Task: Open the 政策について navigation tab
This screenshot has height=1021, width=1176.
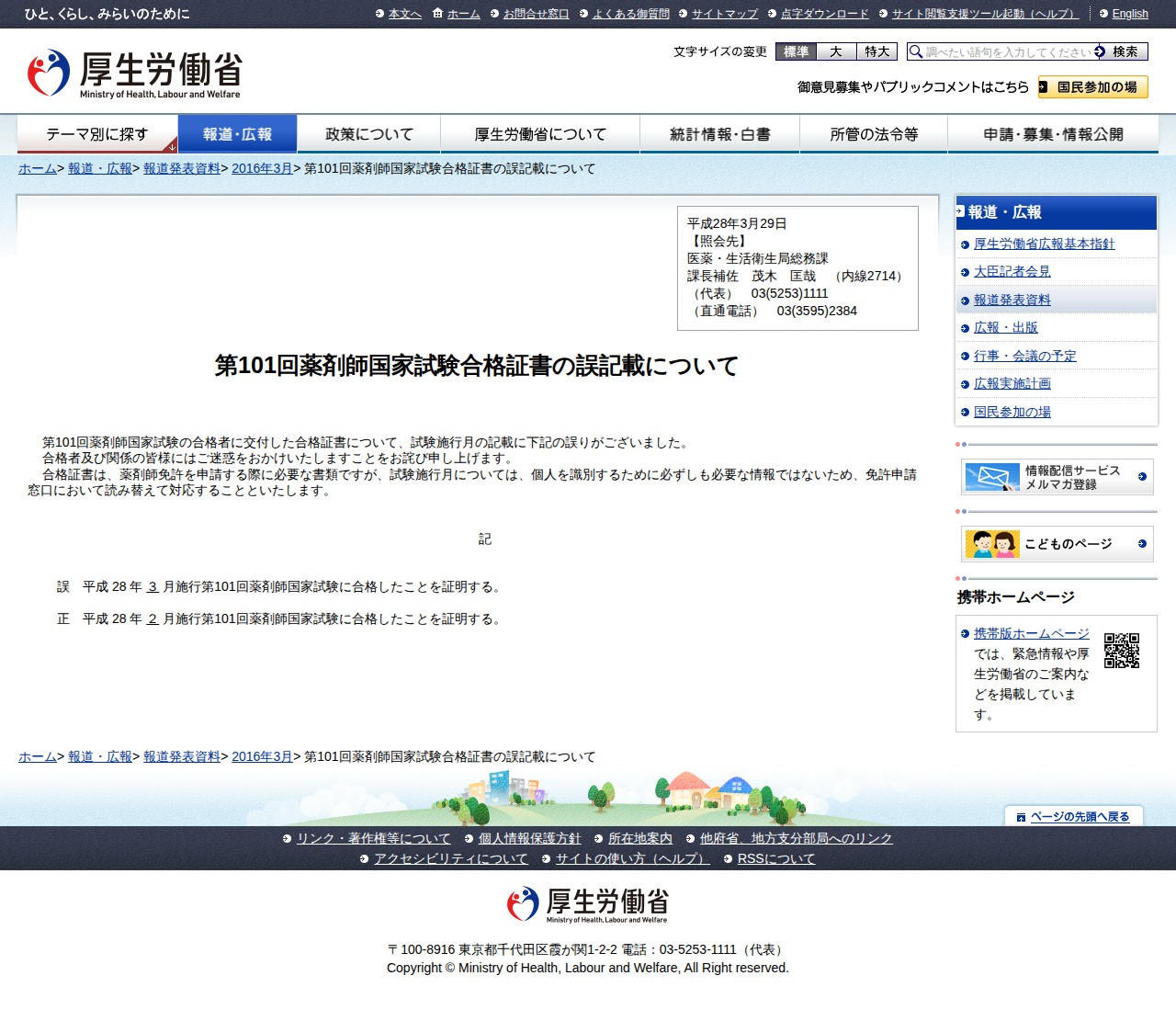Action: click(369, 134)
